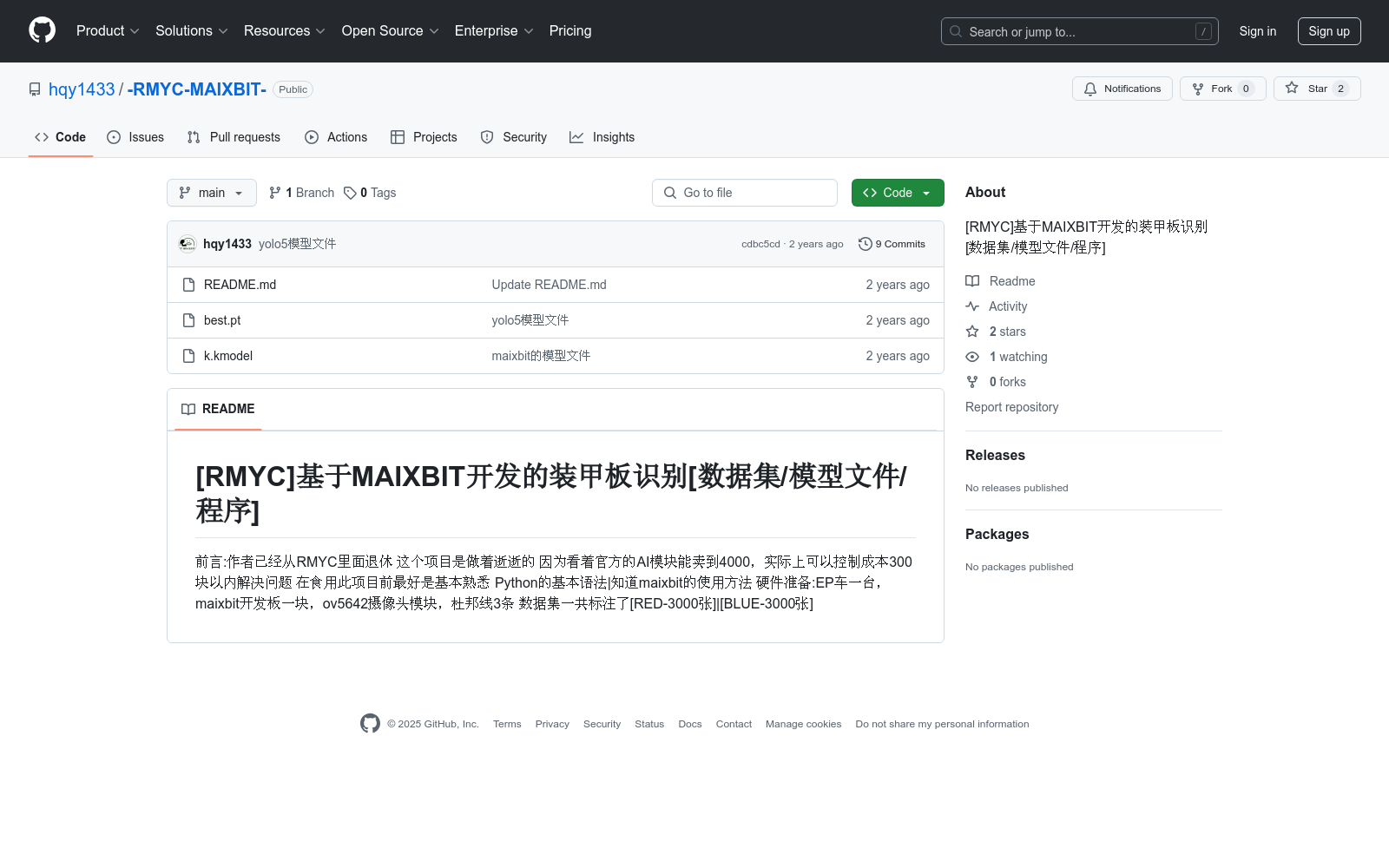View the 2 stars link

[996, 332]
